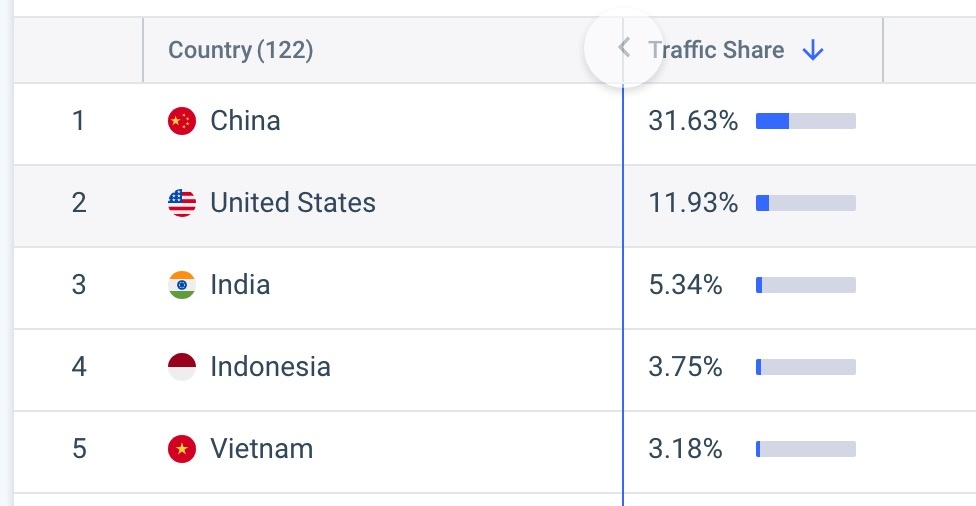
Task: Click the 5.34% traffic share value
Action: coord(685,286)
